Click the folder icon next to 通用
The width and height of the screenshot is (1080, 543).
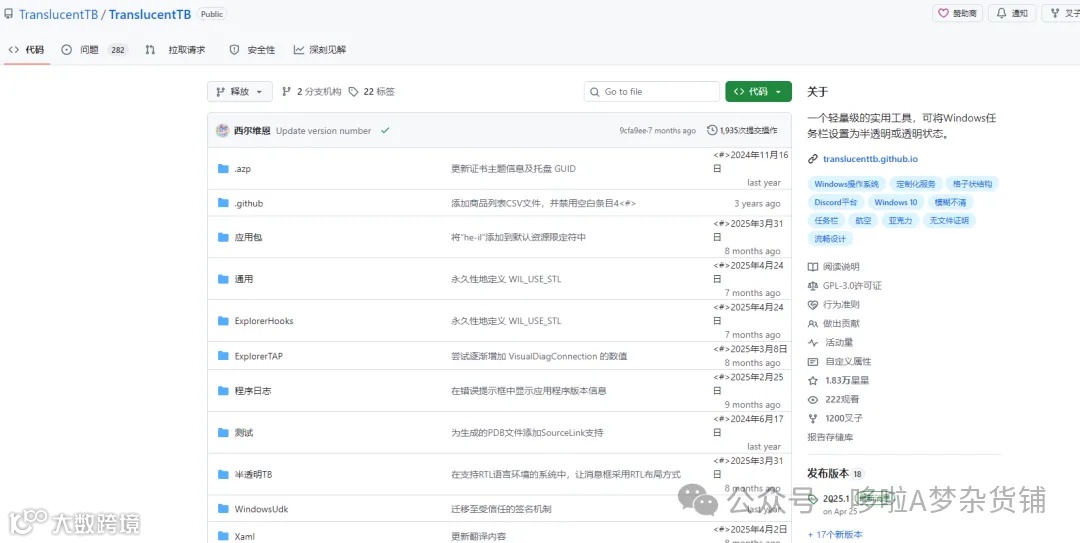(223, 279)
